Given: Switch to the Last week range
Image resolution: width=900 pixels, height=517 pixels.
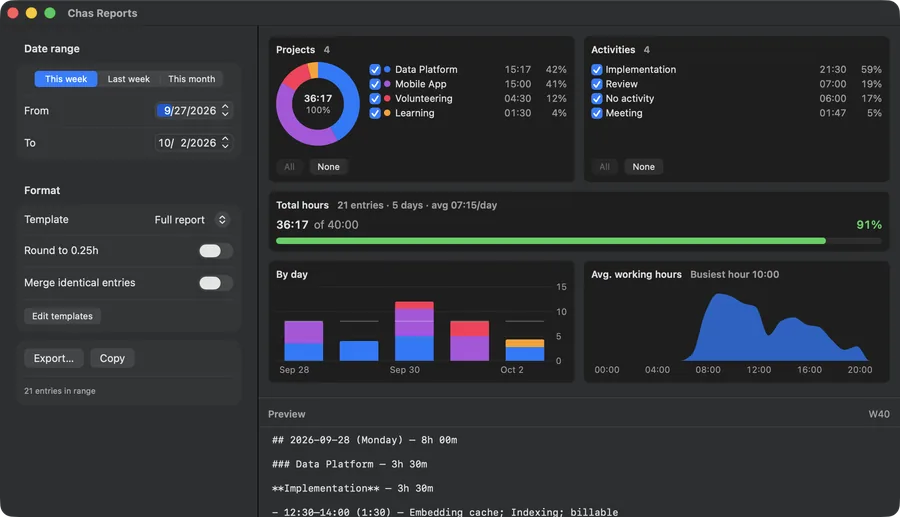Looking at the screenshot, I should pyautogui.click(x=129, y=79).
